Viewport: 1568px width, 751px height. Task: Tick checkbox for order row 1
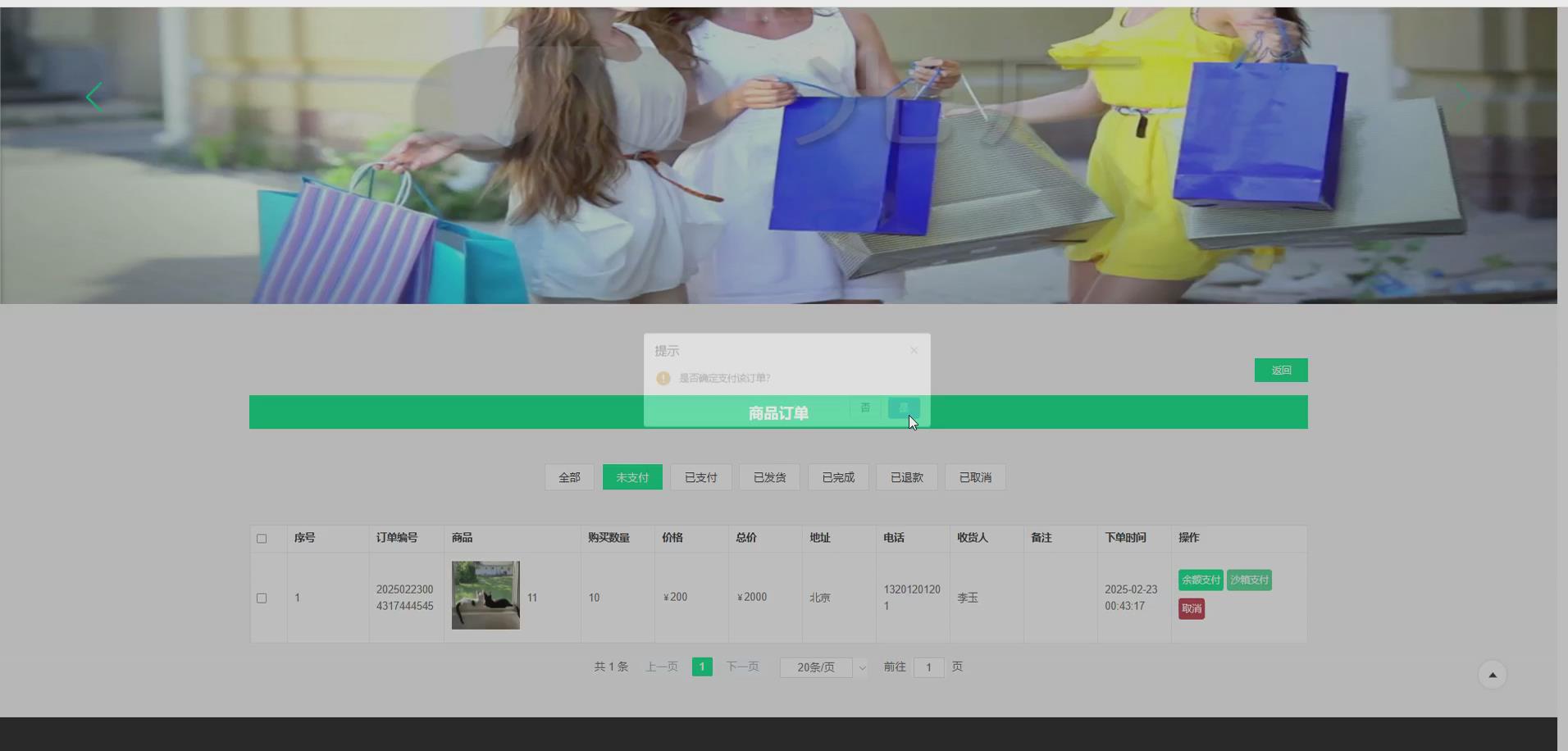[x=262, y=598]
